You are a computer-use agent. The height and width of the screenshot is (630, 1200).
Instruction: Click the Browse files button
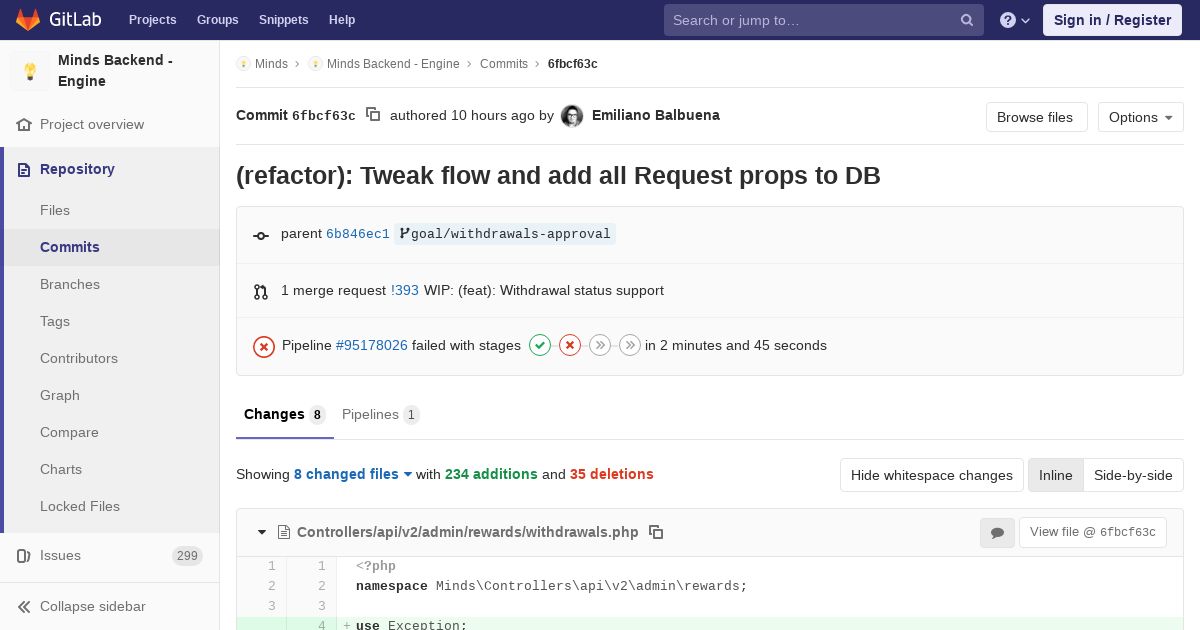[1037, 117]
